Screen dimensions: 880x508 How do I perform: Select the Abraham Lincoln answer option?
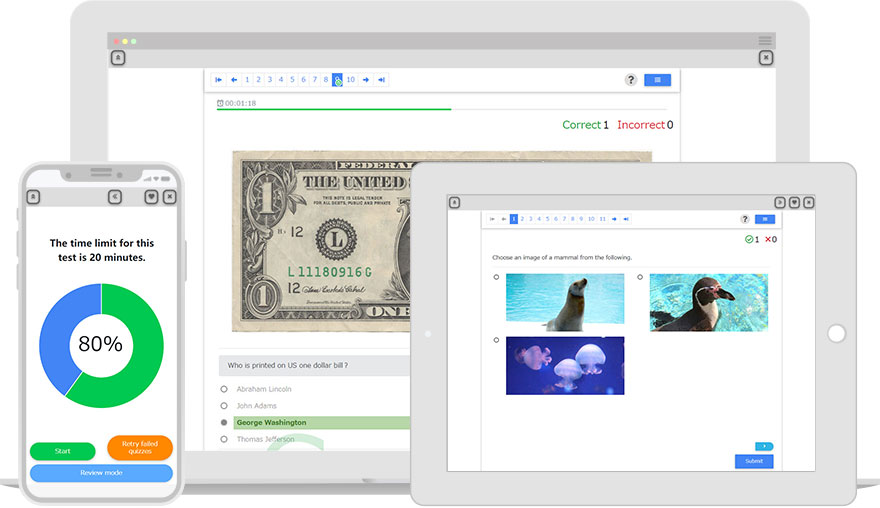[224, 389]
